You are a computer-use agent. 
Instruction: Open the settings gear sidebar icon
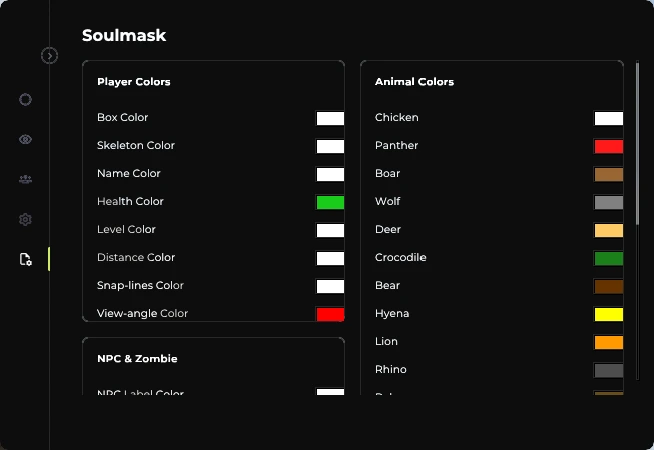point(25,219)
